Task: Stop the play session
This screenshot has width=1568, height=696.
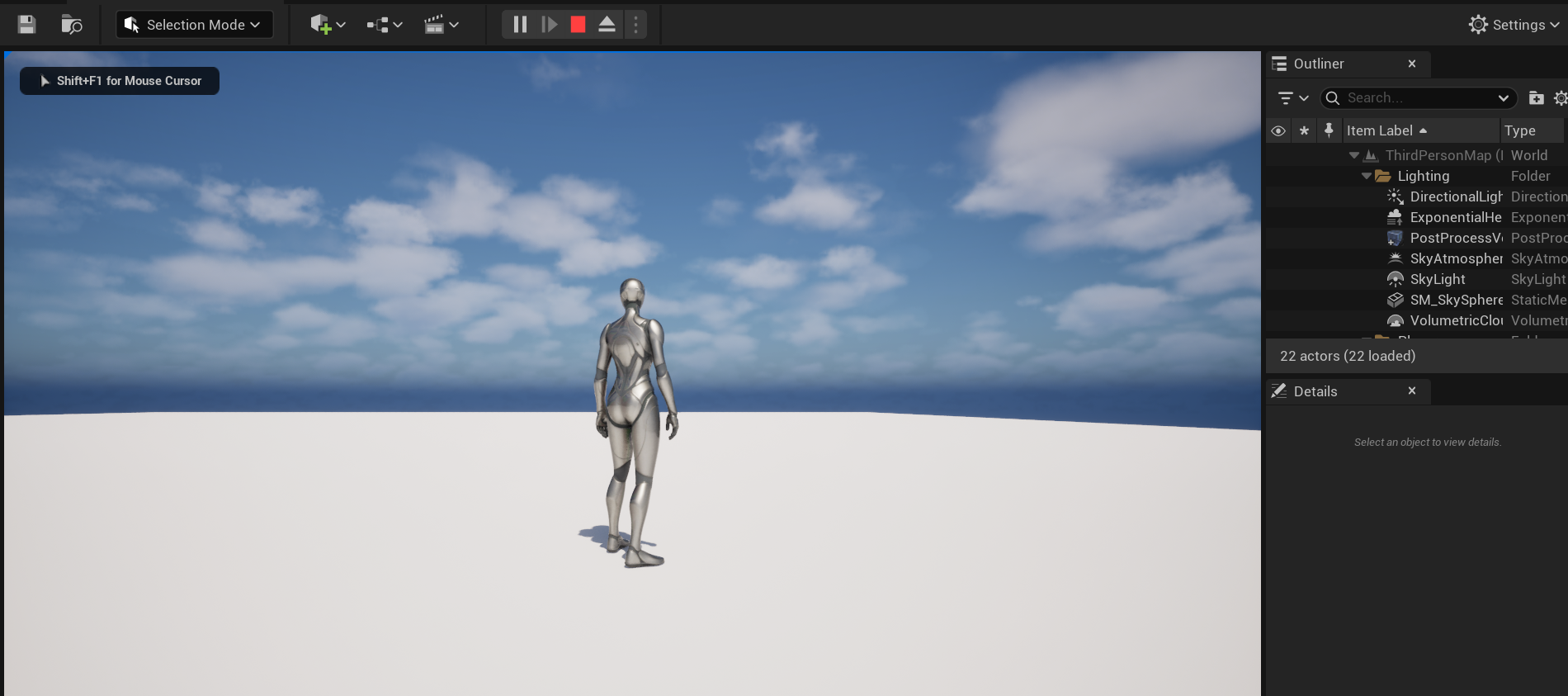Action: tap(578, 25)
